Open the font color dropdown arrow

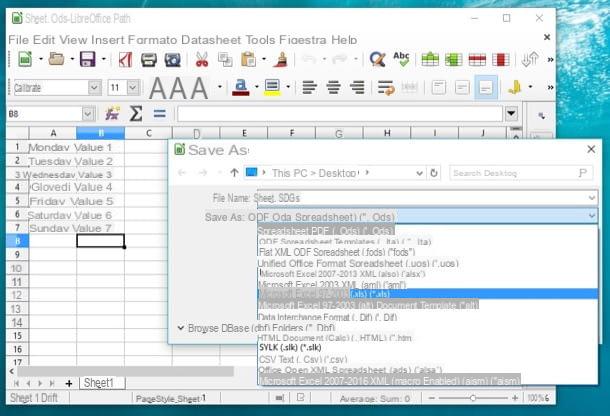click(256, 87)
